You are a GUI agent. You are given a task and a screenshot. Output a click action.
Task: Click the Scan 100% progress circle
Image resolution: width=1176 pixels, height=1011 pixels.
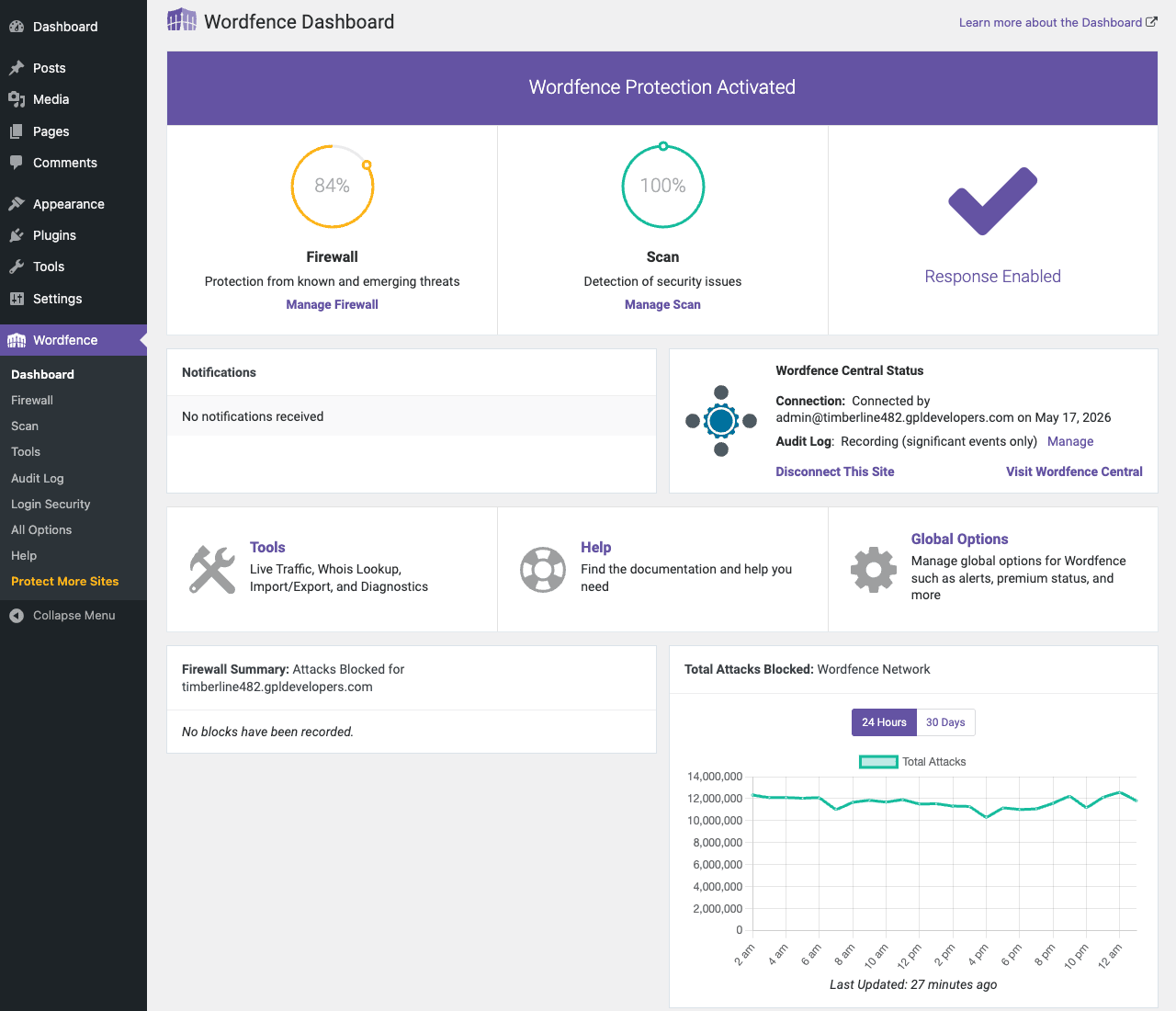pyautogui.click(x=662, y=186)
